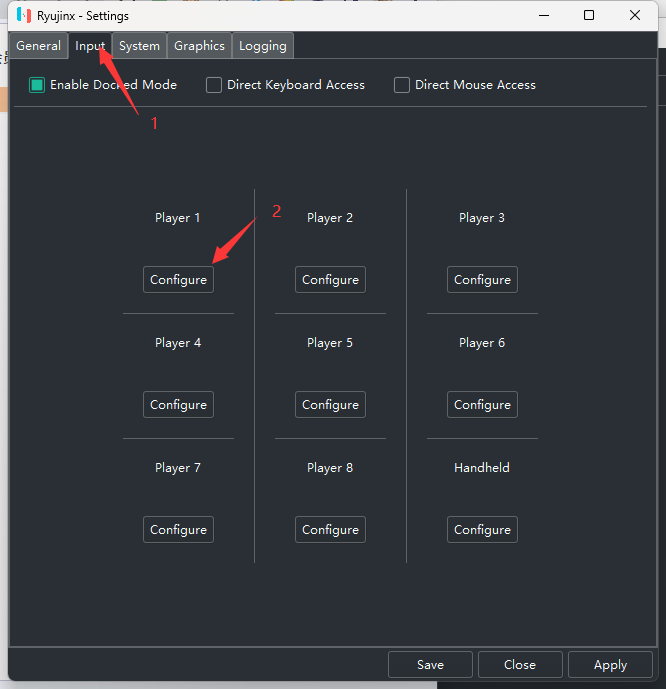Enable Direct Keyboard Access checkbox
This screenshot has width=666, height=689.
[x=214, y=85]
